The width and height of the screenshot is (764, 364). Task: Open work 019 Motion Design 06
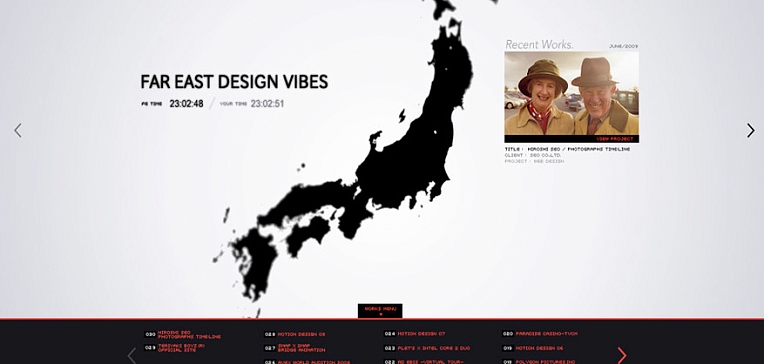tap(533, 348)
